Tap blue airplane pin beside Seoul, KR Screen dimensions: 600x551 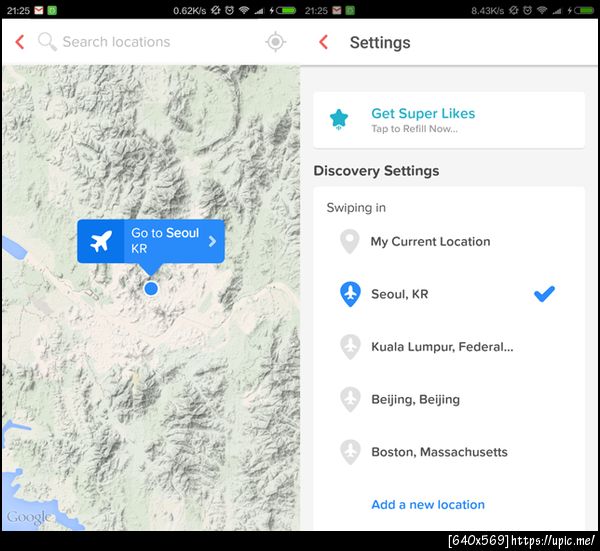coord(350,294)
